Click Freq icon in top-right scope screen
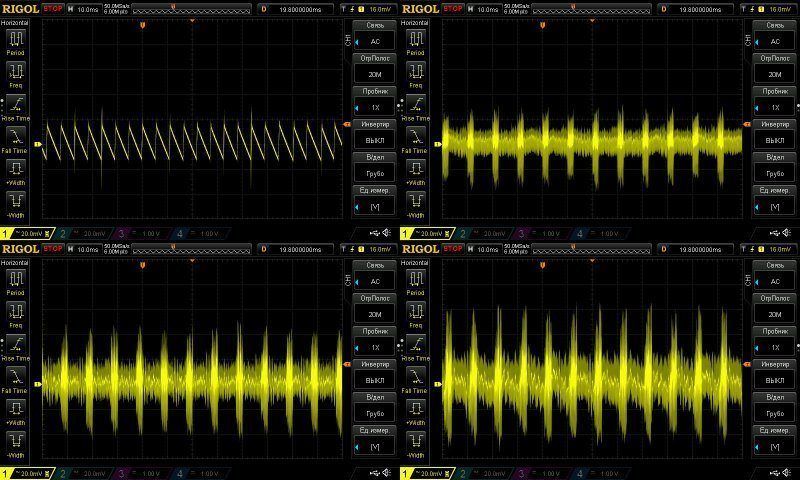Viewport: 800px width, 480px height. [416, 71]
